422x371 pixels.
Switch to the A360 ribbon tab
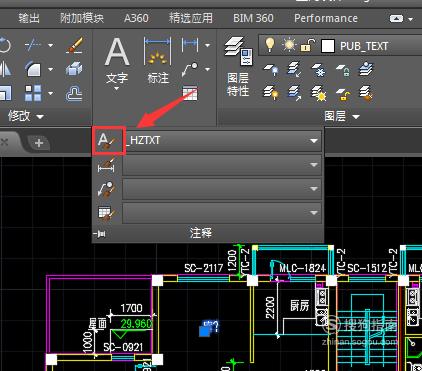(x=136, y=18)
